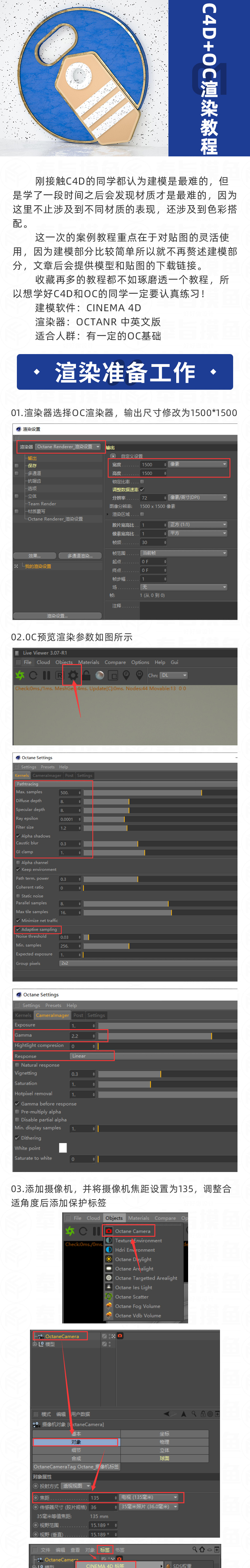Image resolution: width=250 pixels, height=1568 pixels.
Task: Select the 坐标 tab of the camera attributes
Action: point(164,1434)
